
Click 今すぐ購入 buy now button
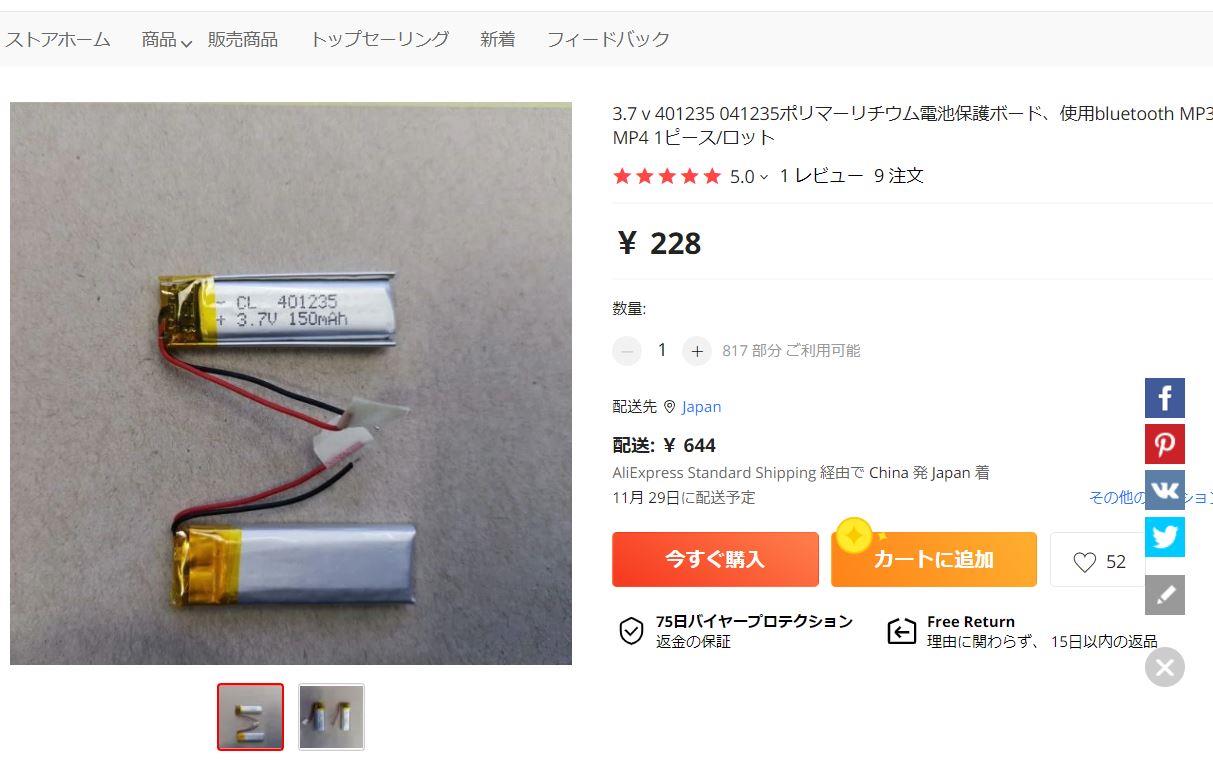pos(715,559)
